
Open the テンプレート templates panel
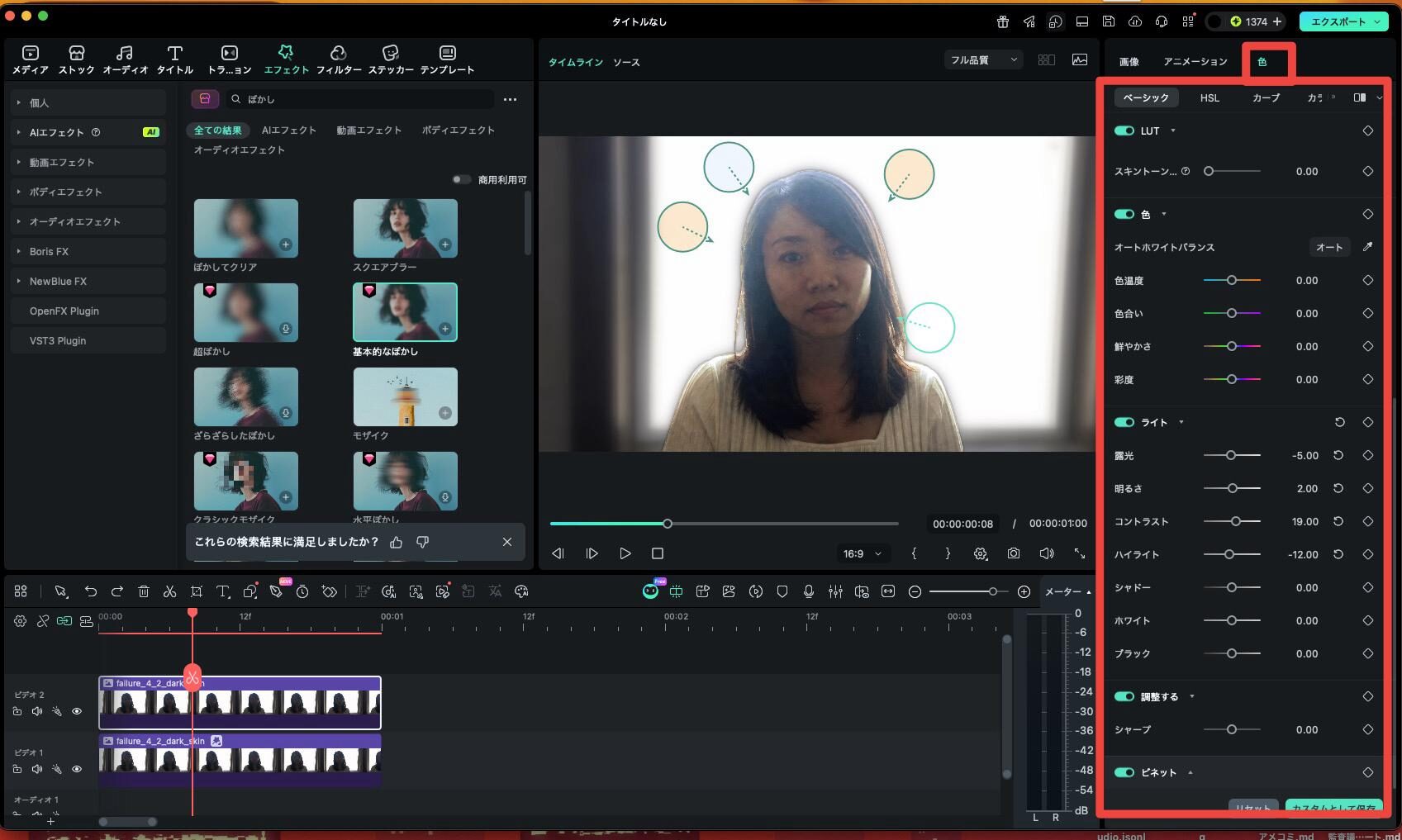coord(447,60)
